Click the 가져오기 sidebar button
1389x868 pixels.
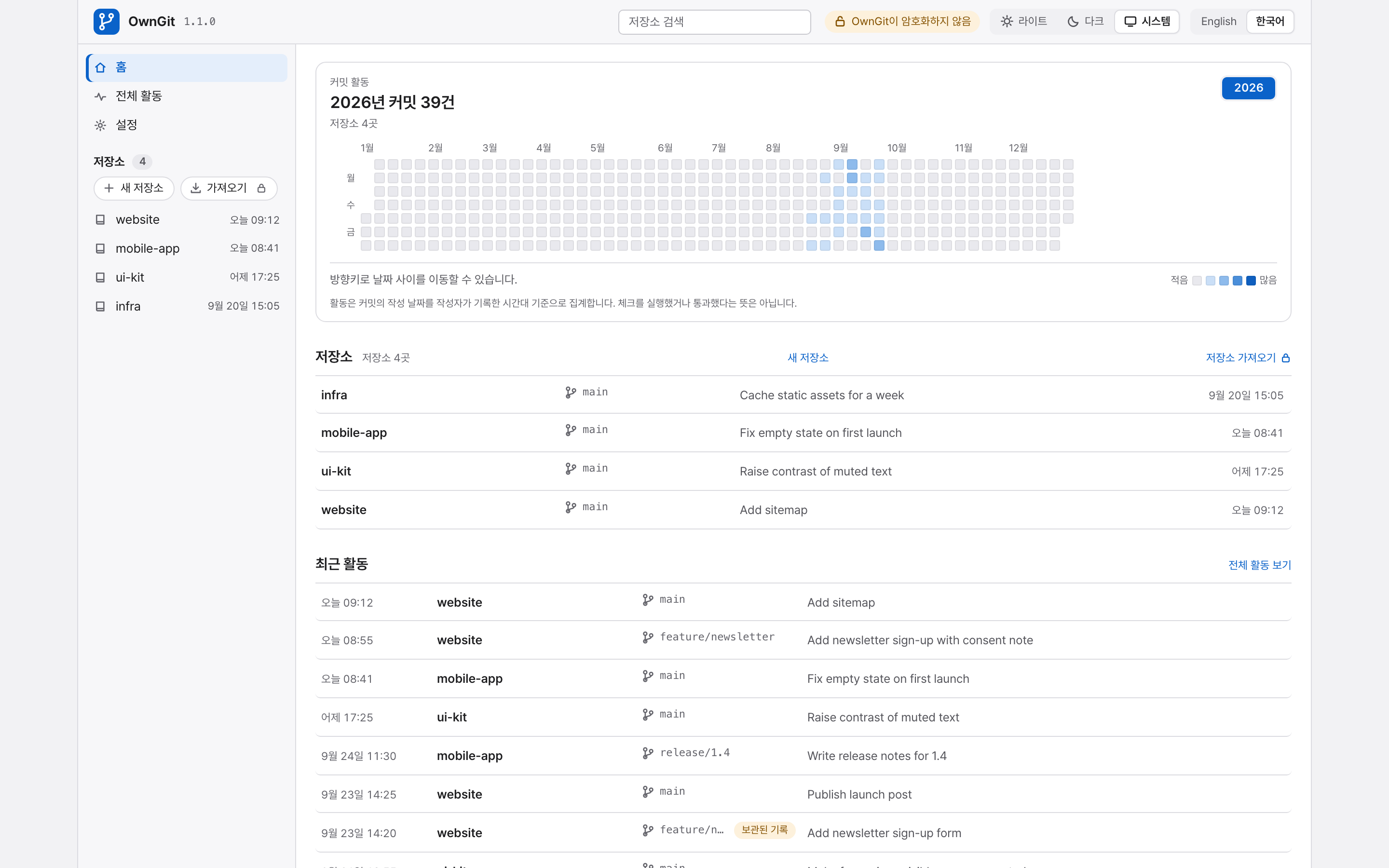[x=229, y=188]
